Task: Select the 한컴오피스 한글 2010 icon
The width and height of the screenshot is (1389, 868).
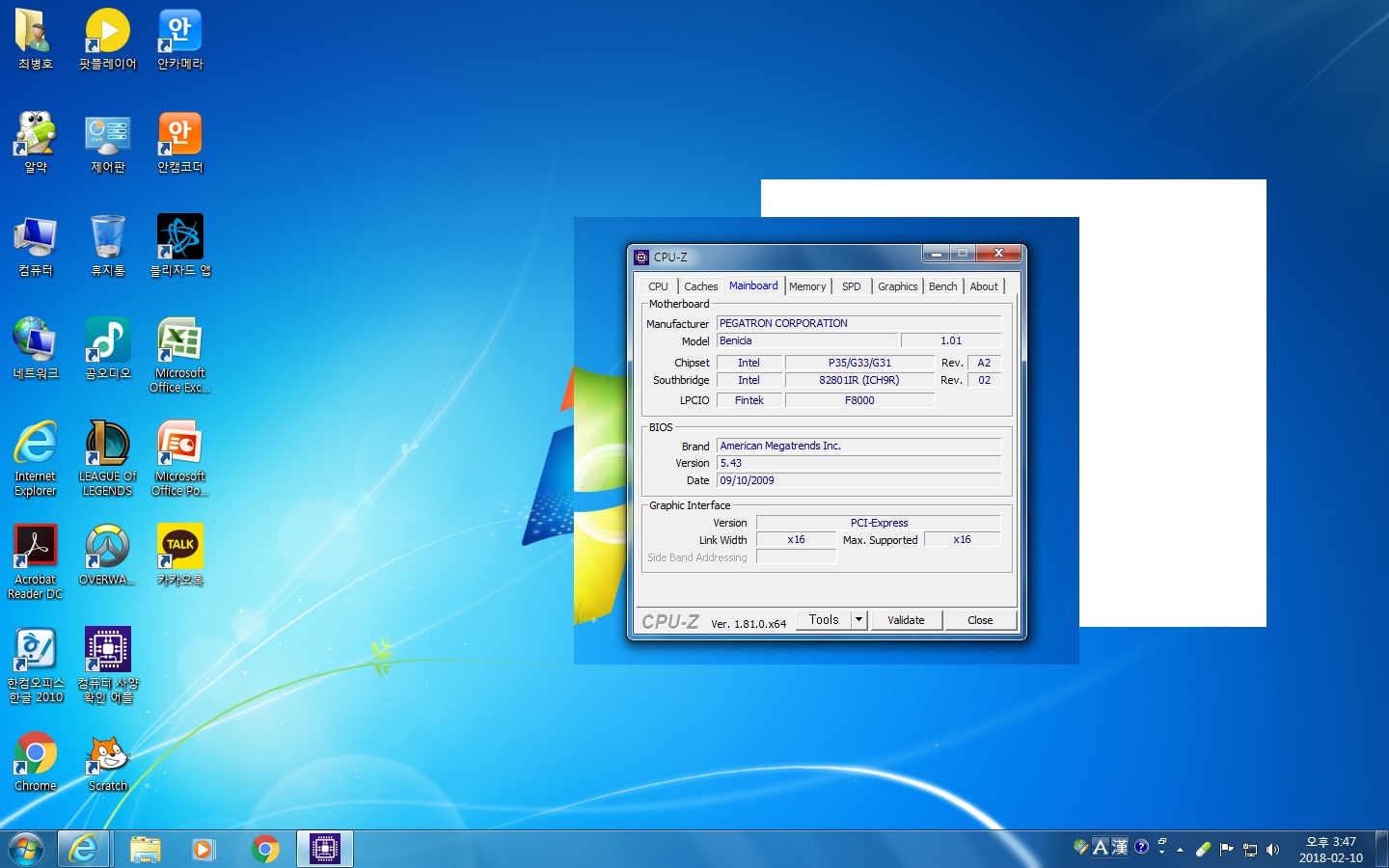Action: [x=35, y=665]
